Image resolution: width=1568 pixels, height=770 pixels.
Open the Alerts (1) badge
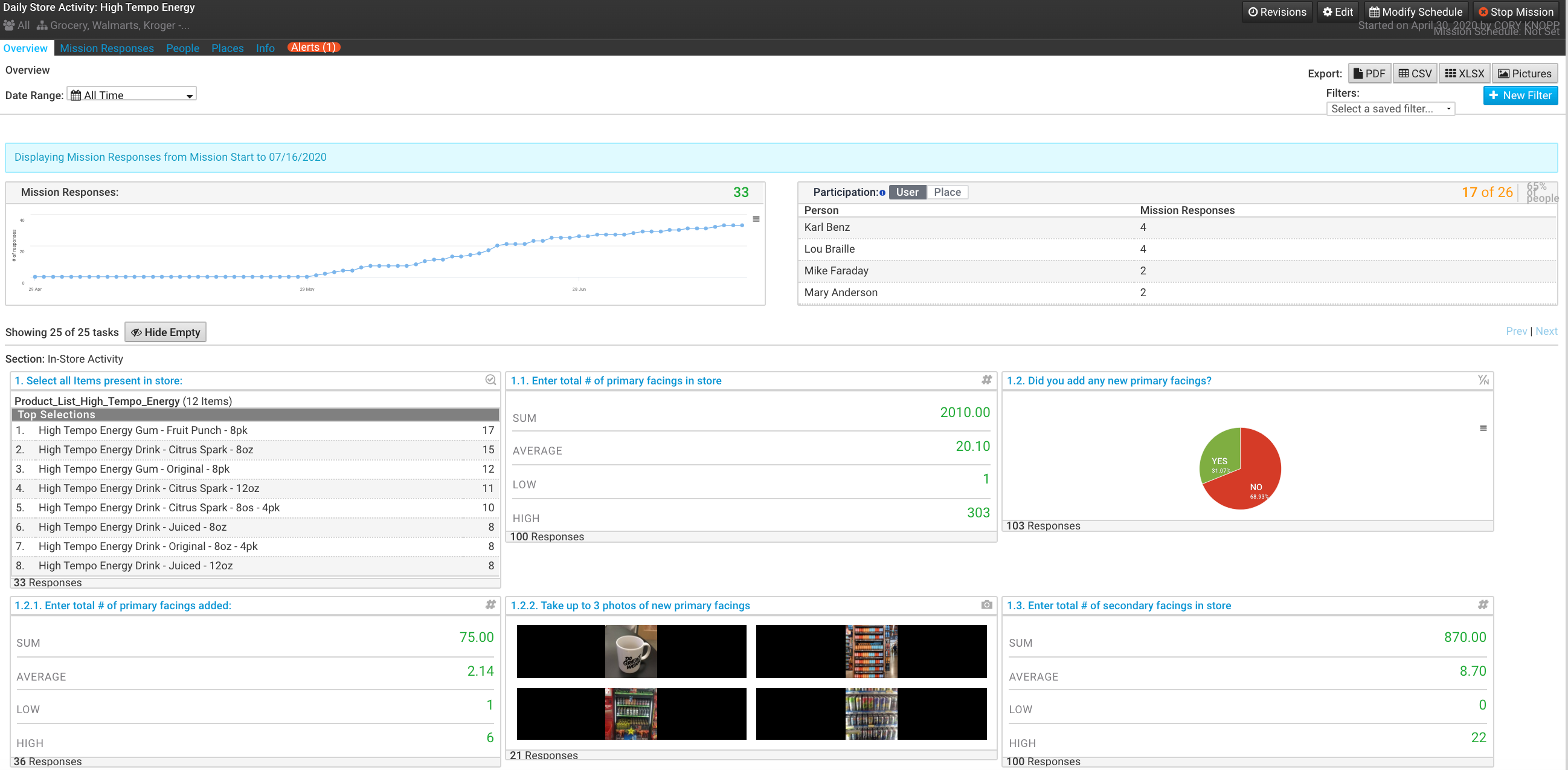[313, 47]
